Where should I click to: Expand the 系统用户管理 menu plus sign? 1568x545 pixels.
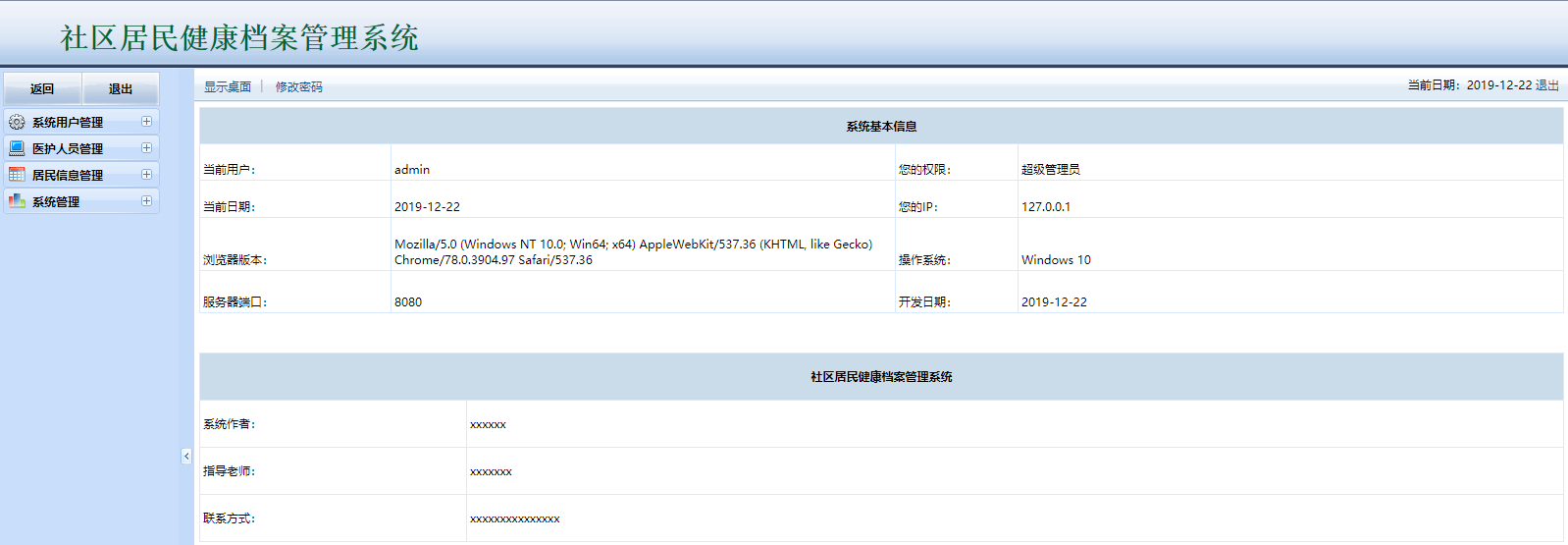point(146,122)
